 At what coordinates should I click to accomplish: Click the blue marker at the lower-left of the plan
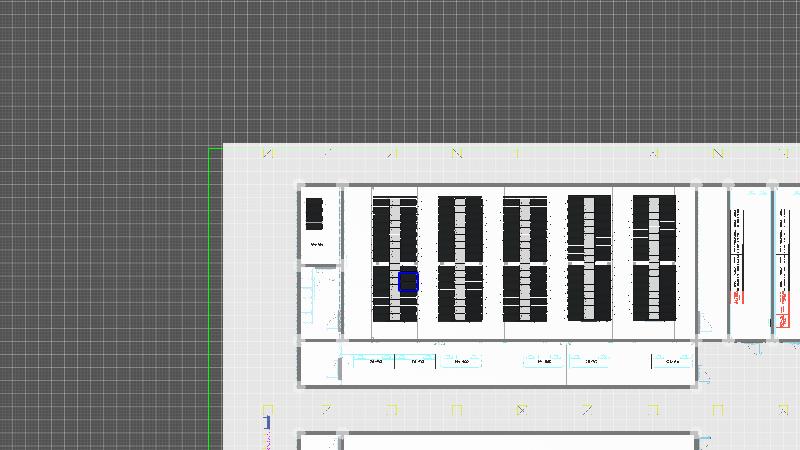[267, 423]
